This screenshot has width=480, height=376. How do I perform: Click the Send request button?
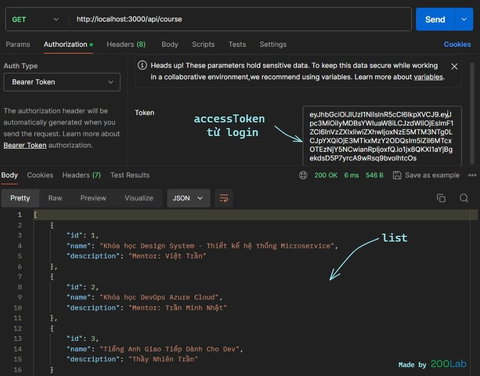pyautogui.click(x=435, y=20)
